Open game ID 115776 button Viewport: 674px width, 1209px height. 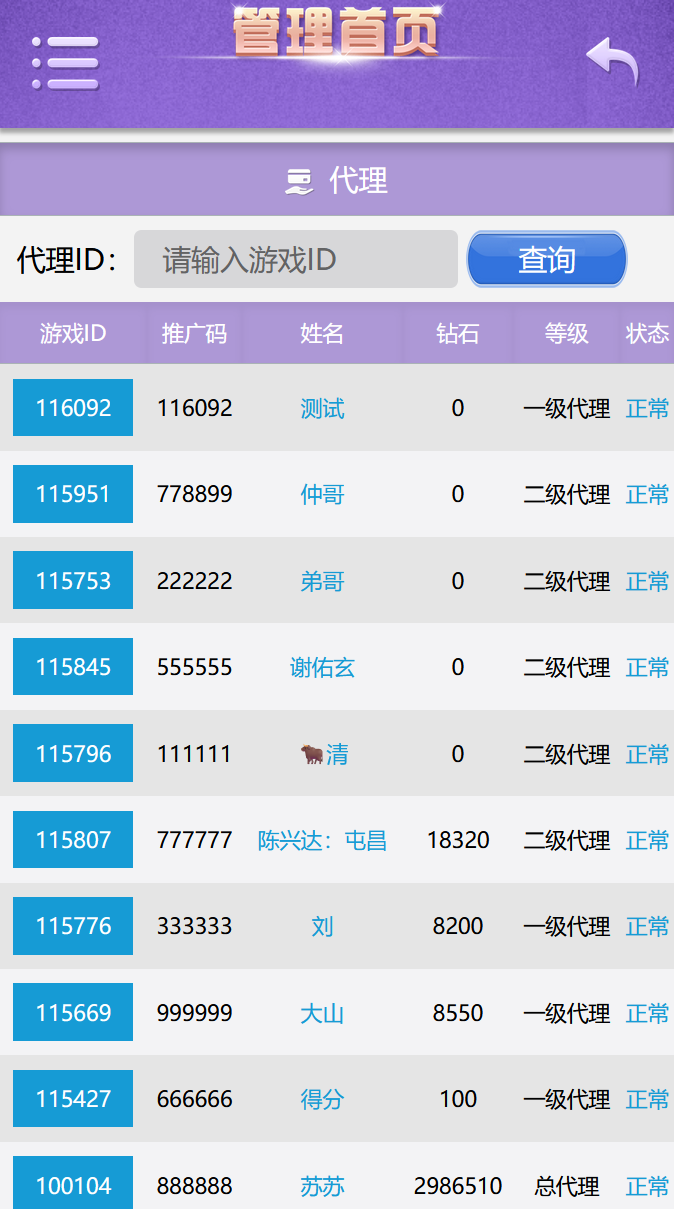pyautogui.click(x=73, y=926)
